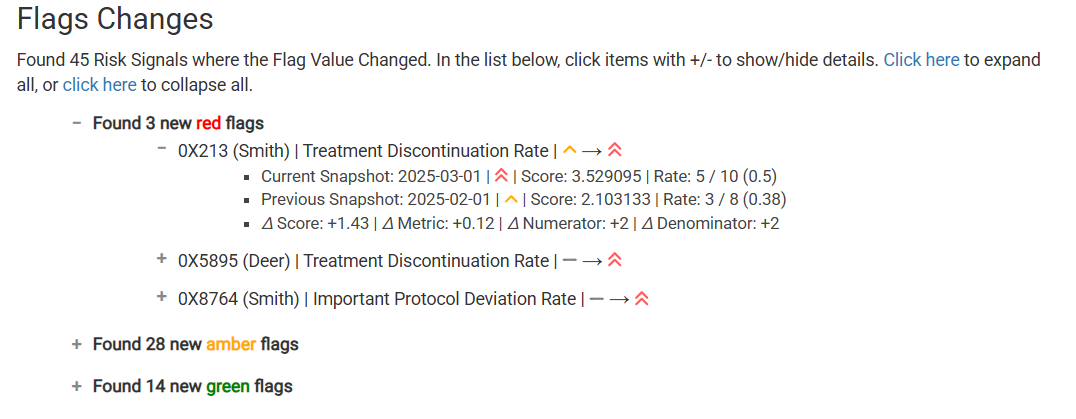
Task: Click the 'Click here' link to expand all
Action: [x=921, y=60]
